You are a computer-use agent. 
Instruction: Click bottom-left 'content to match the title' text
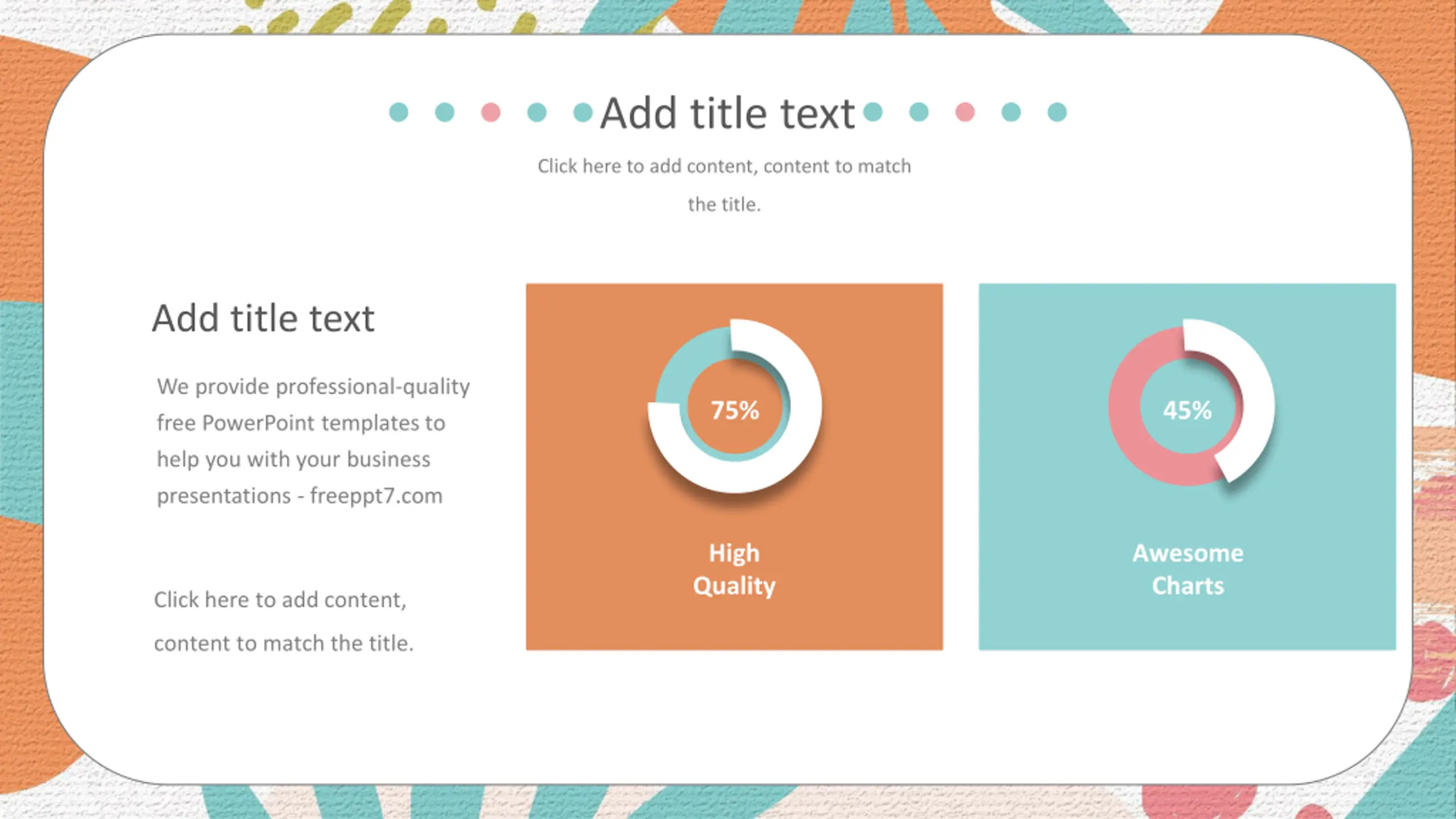(284, 643)
